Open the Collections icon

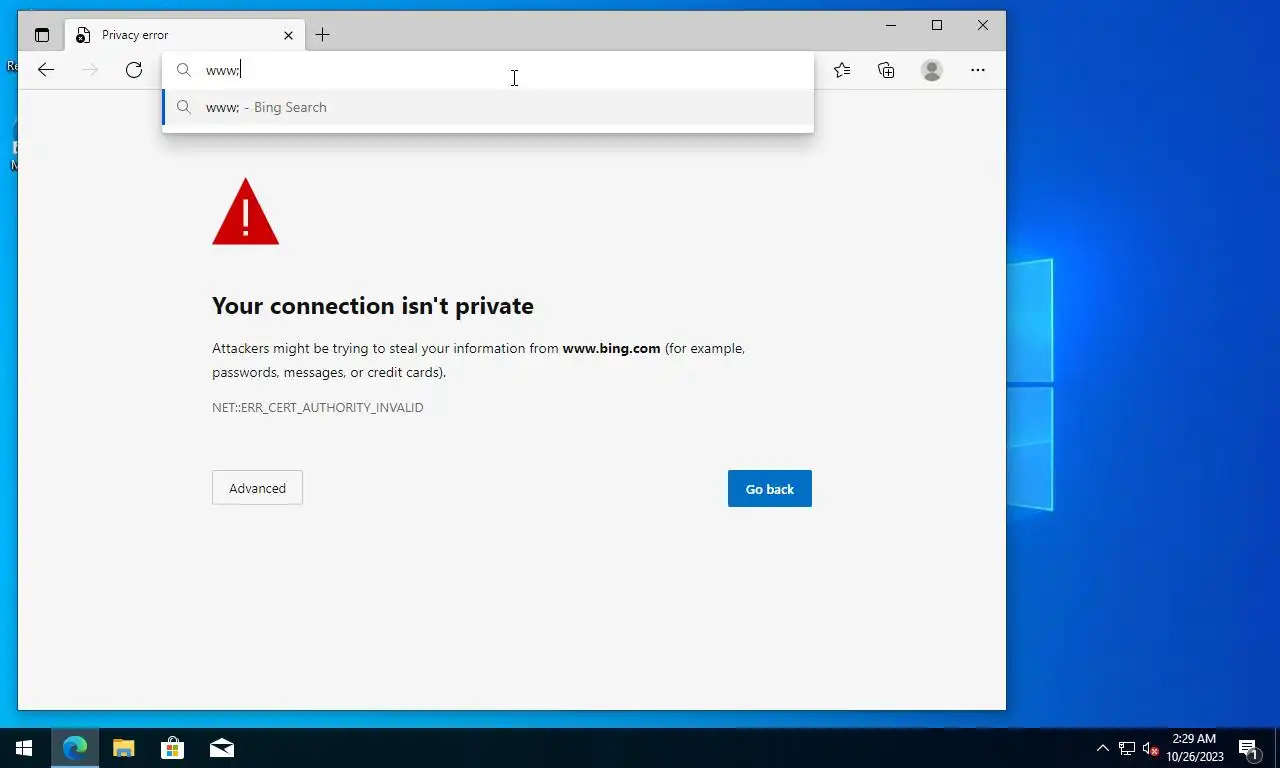pos(886,70)
